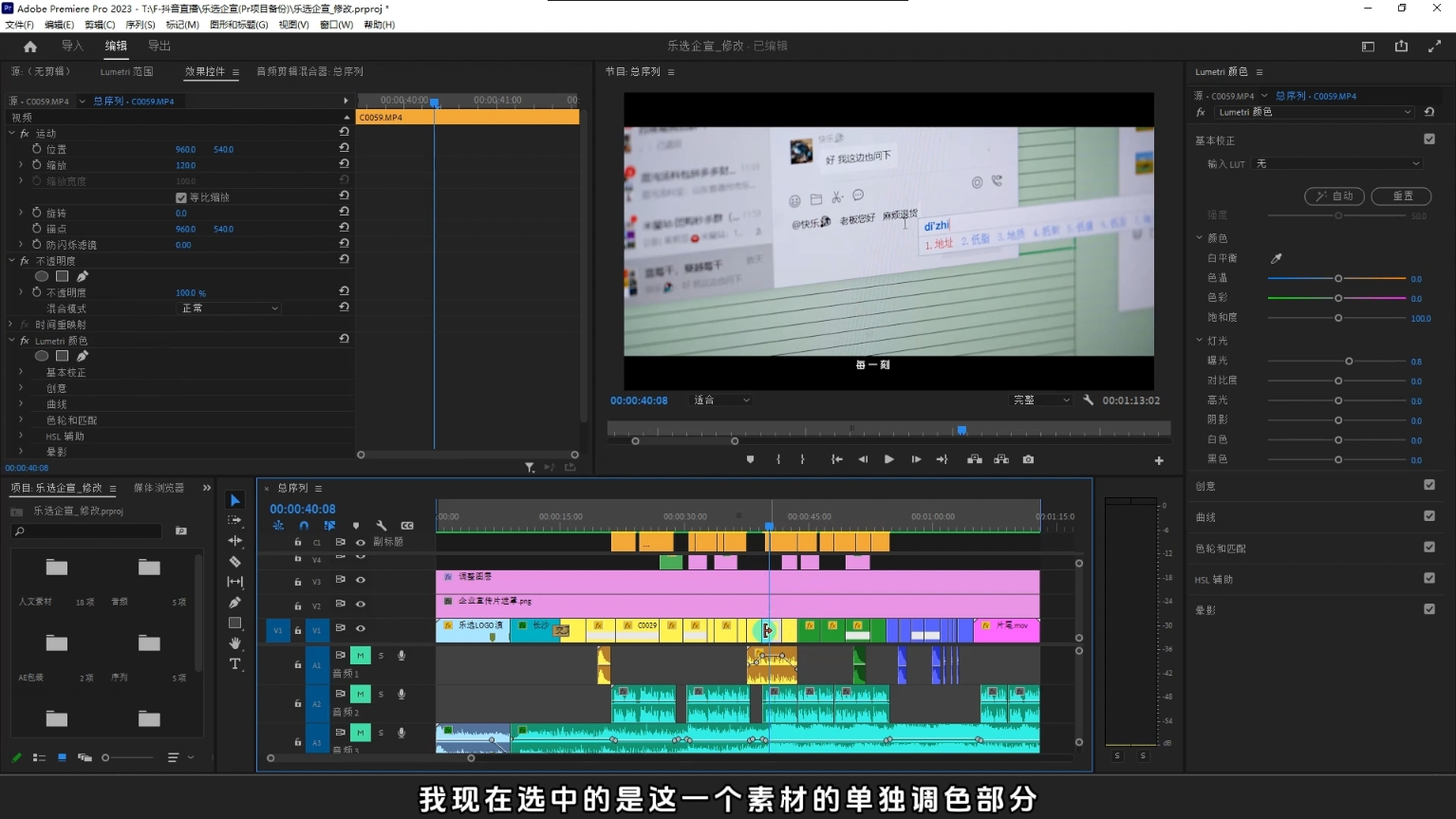Open the Program Monitor wrench settings
Image resolution: width=1456 pixels, height=819 pixels.
click(1089, 400)
